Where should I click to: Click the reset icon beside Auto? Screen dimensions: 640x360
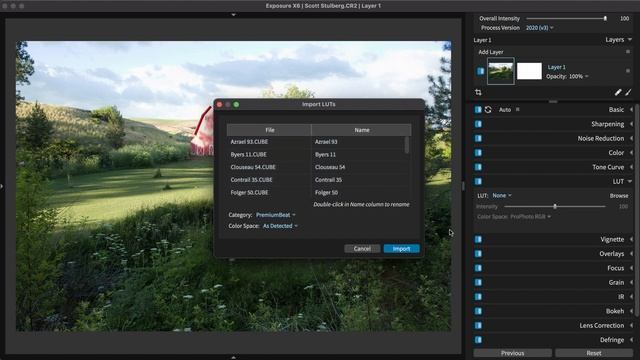click(488, 109)
